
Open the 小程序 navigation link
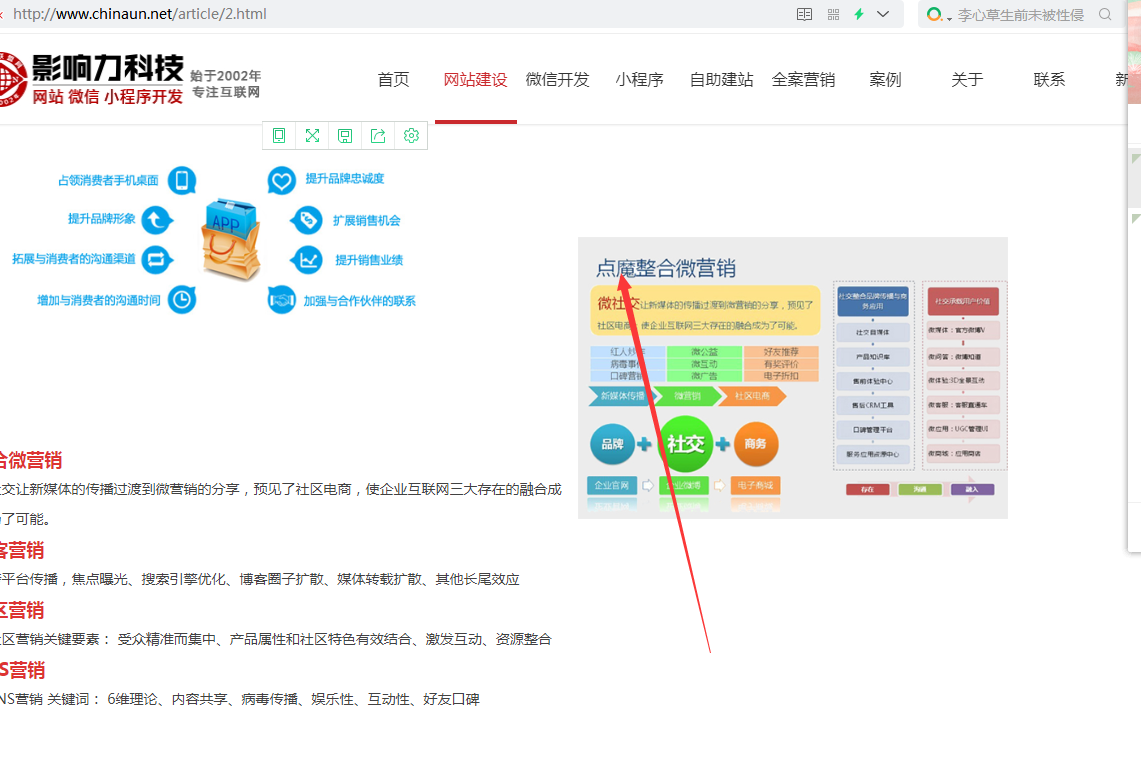639,80
